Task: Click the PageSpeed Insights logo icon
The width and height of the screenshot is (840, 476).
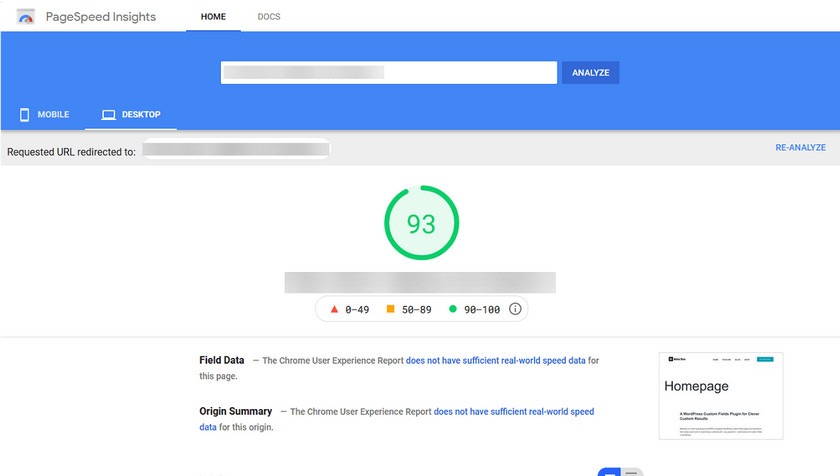Action: [x=26, y=17]
